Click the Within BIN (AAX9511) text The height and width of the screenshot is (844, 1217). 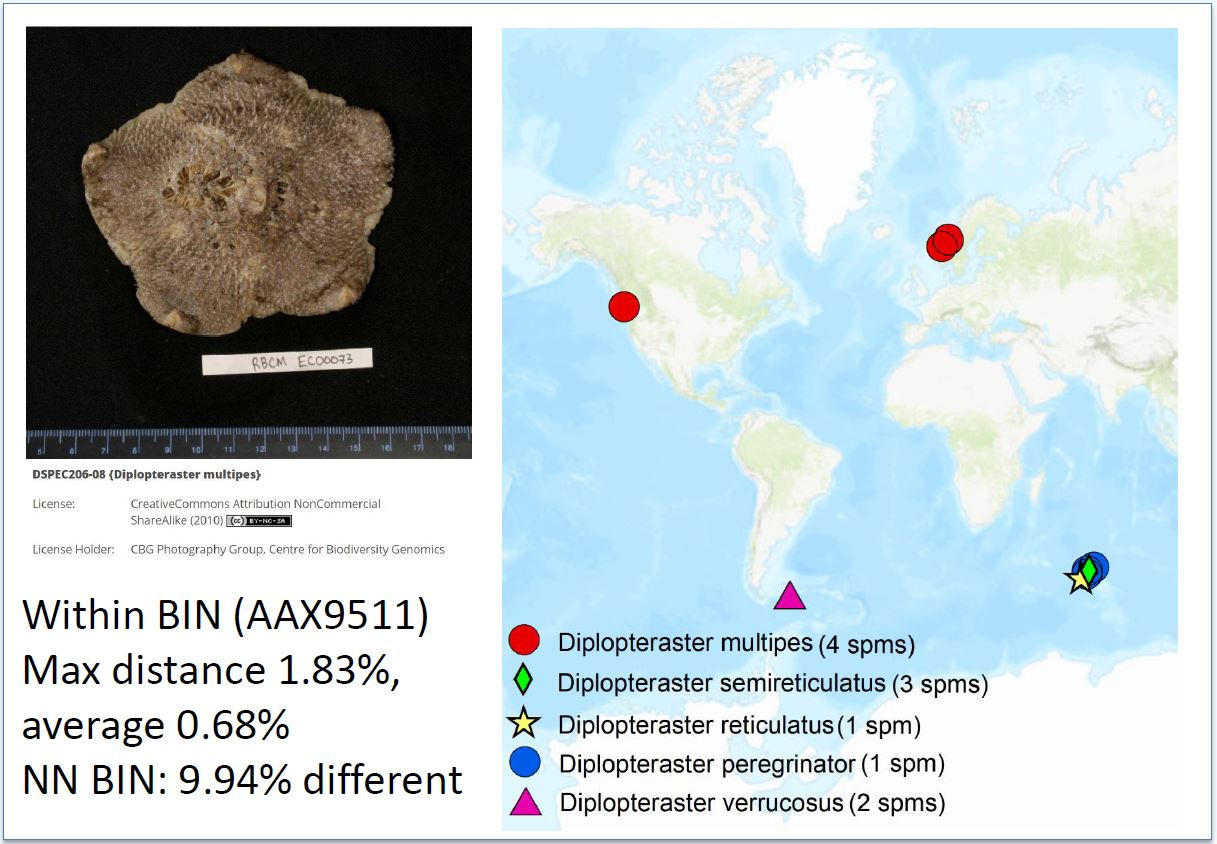pyautogui.click(x=226, y=615)
